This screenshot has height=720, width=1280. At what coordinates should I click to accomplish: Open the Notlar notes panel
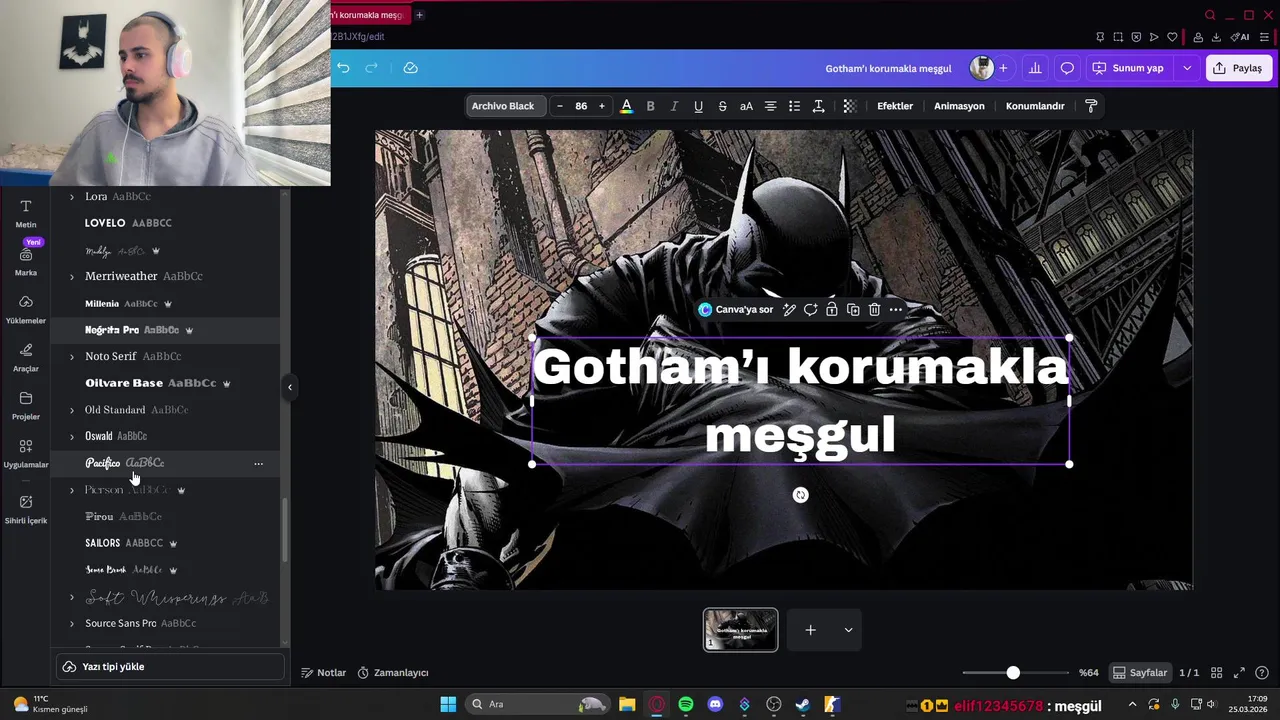pyautogui.click(x=324, y=673)
